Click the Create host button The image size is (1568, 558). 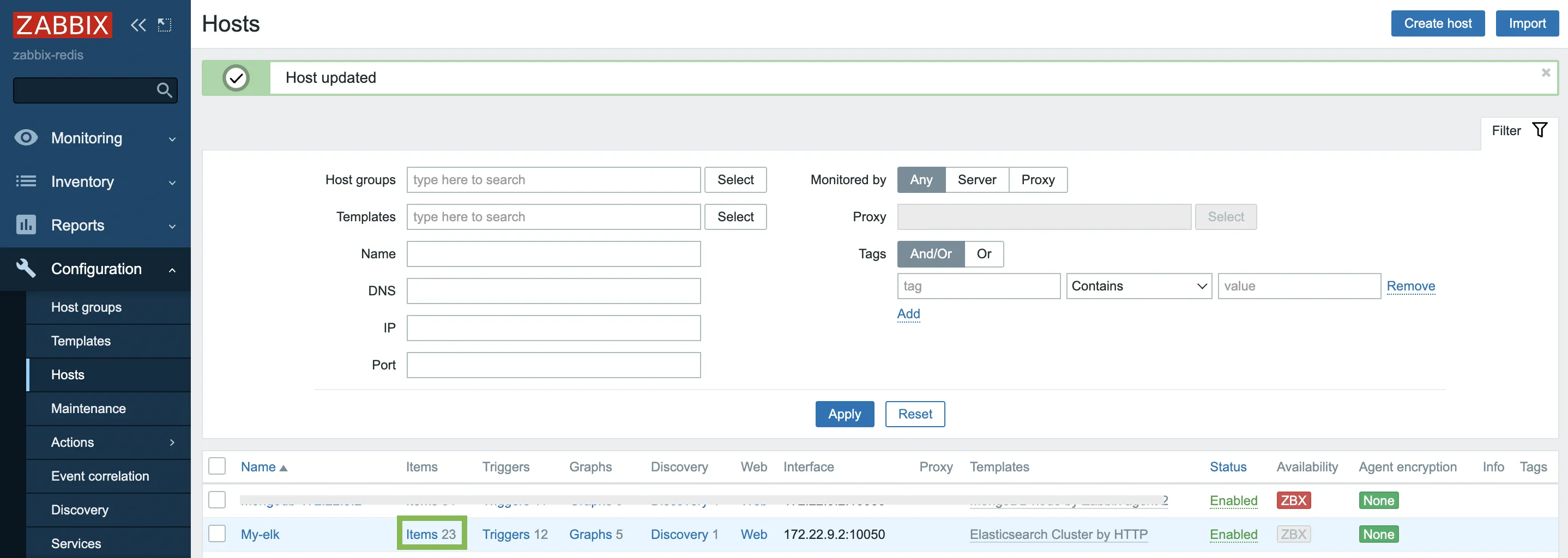[1438, 23]
